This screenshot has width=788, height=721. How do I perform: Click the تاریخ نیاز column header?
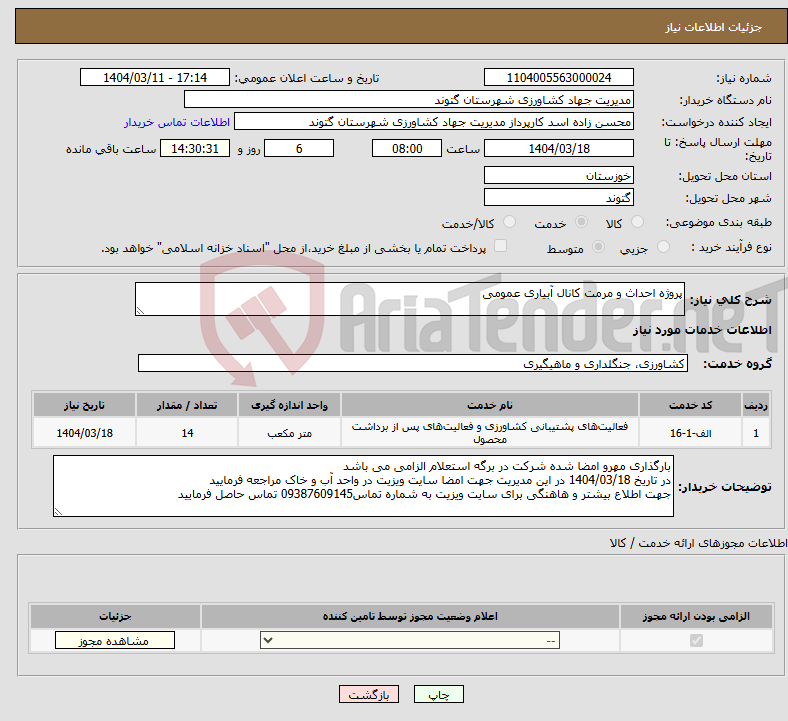84,405
